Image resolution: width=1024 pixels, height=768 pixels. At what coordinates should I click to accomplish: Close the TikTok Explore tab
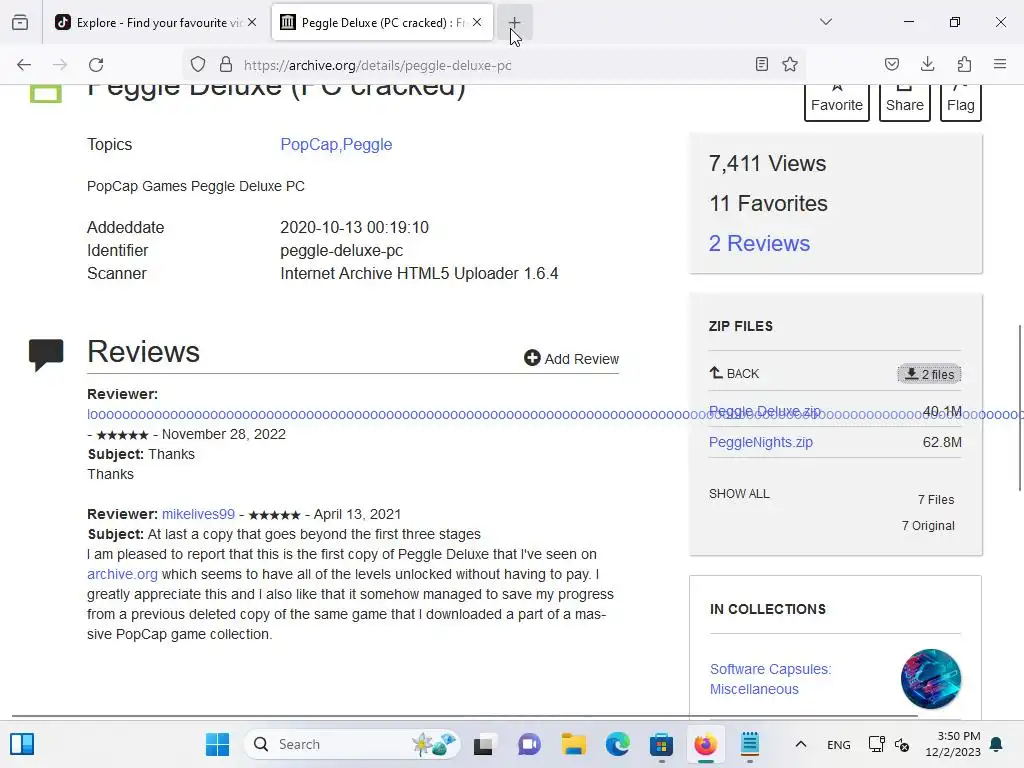click(x=252, y=22)
